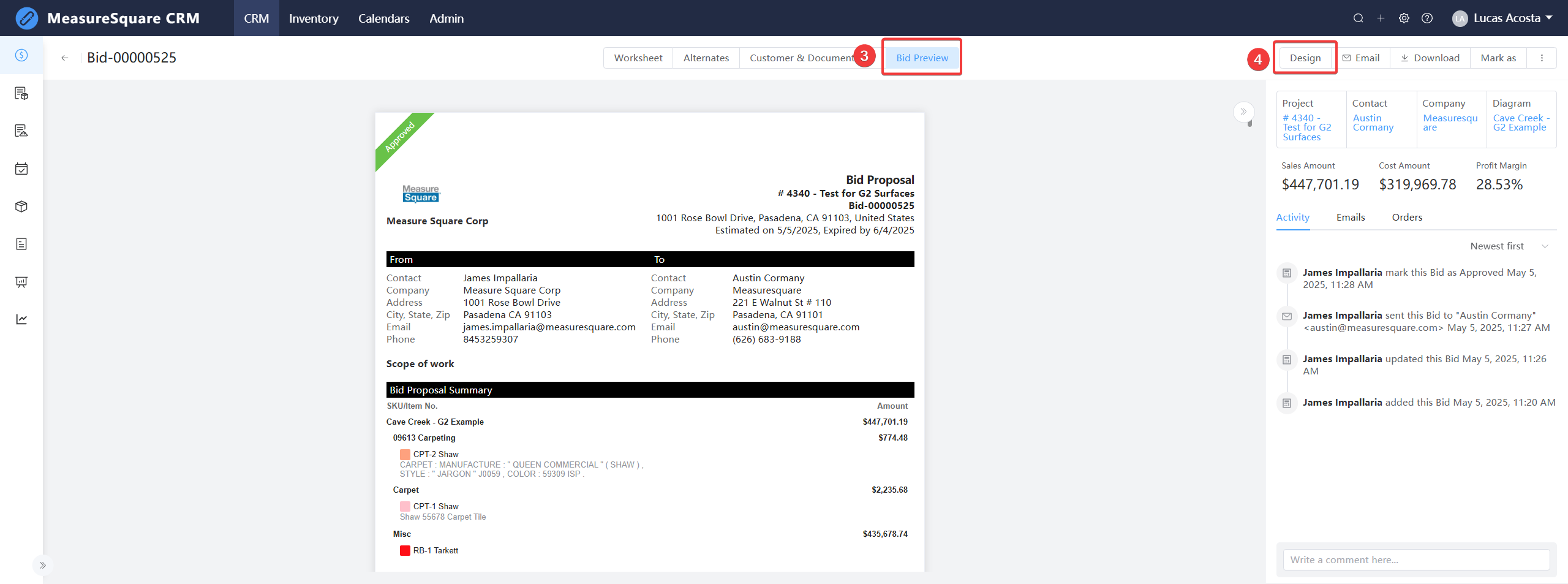Open the presentation board sidebar icon
This screenshot has height=584, width=1568.
(x=21, y=282)
